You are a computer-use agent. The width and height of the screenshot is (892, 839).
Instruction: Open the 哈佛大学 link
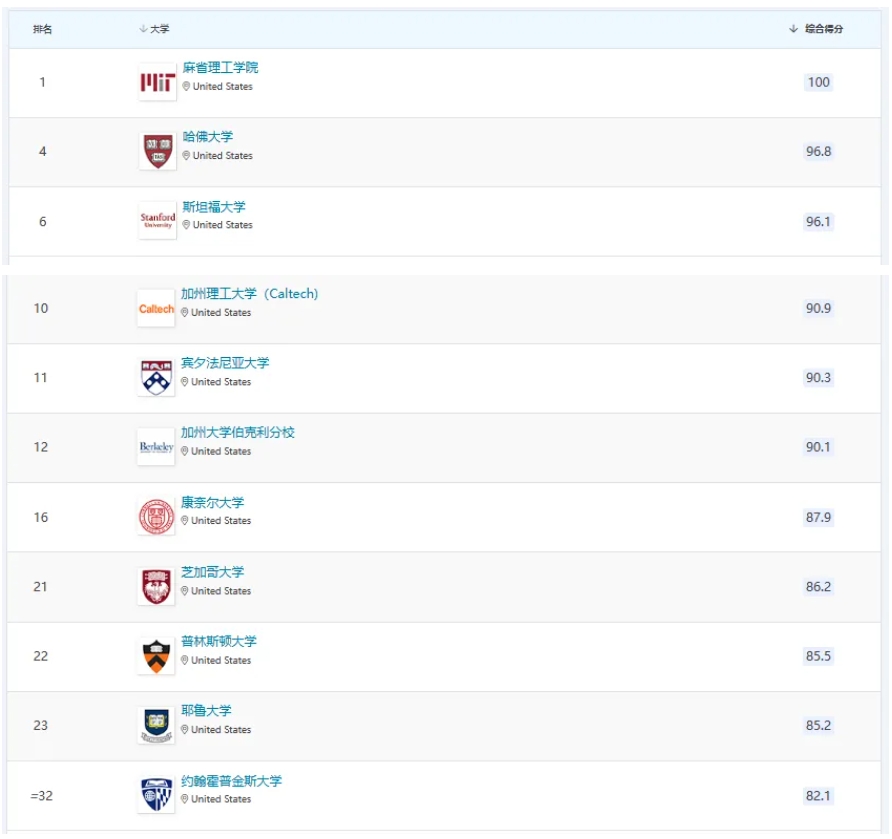[208, 137]
